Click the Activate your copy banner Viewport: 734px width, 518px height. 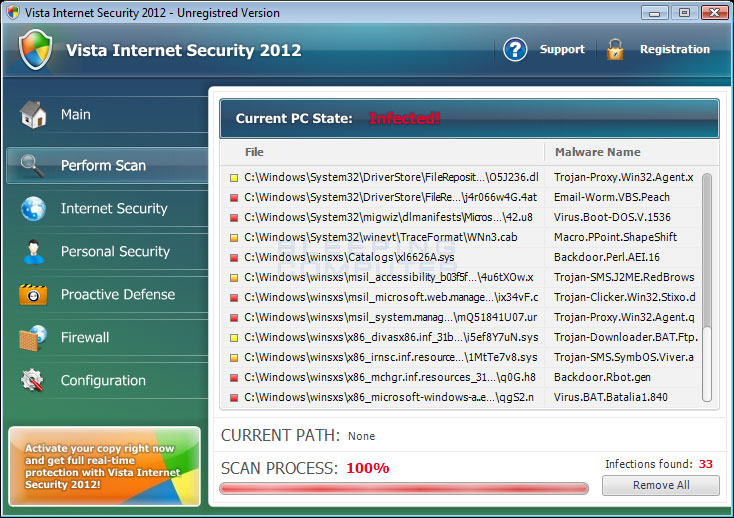tap(104, 466)
